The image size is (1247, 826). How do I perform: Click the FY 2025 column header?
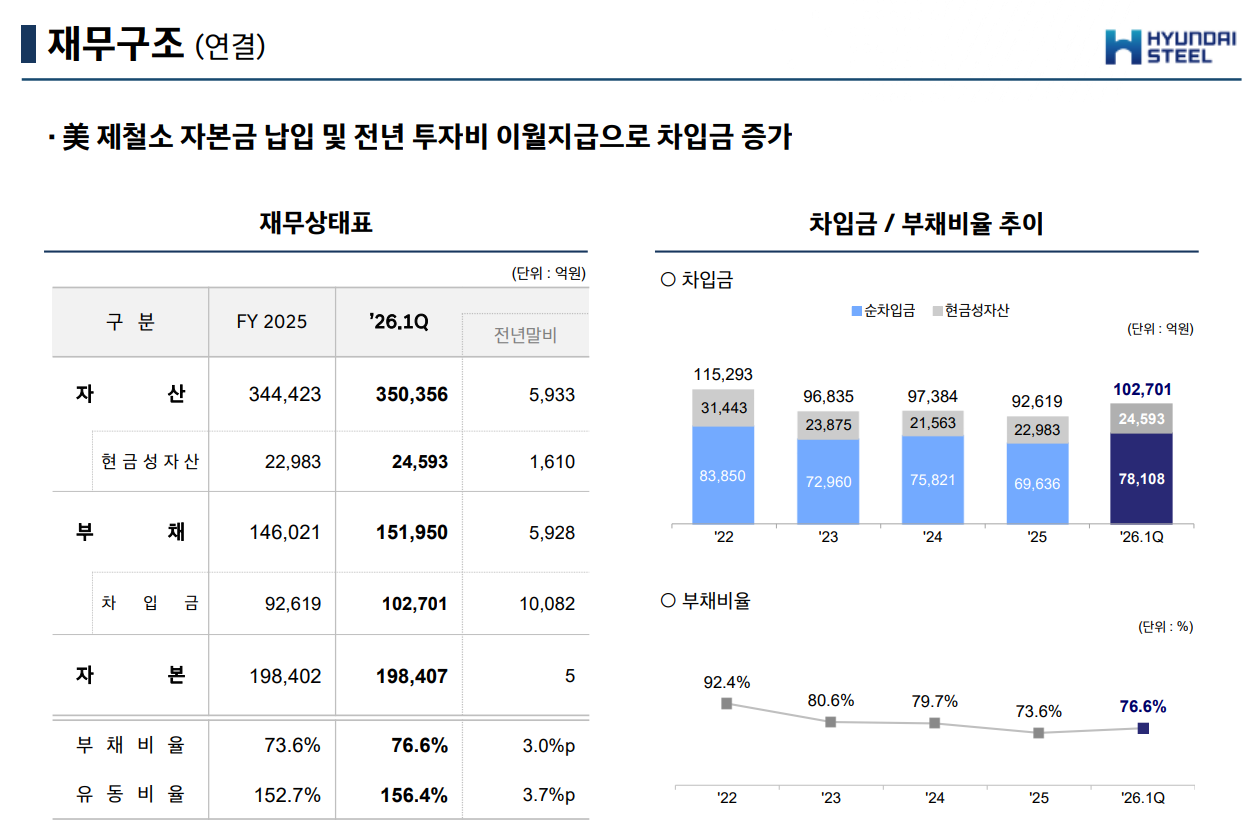(272, 322)
